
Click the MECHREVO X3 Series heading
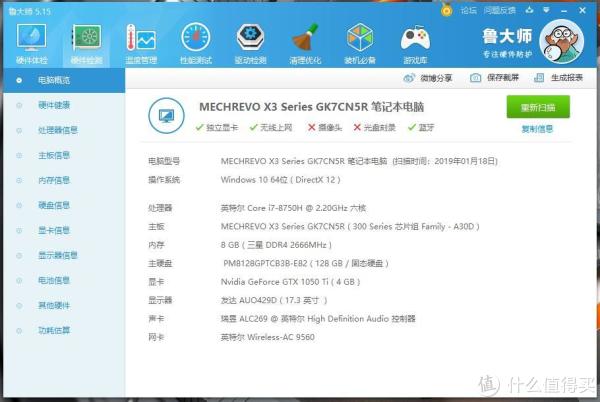(x=311, y=107)
